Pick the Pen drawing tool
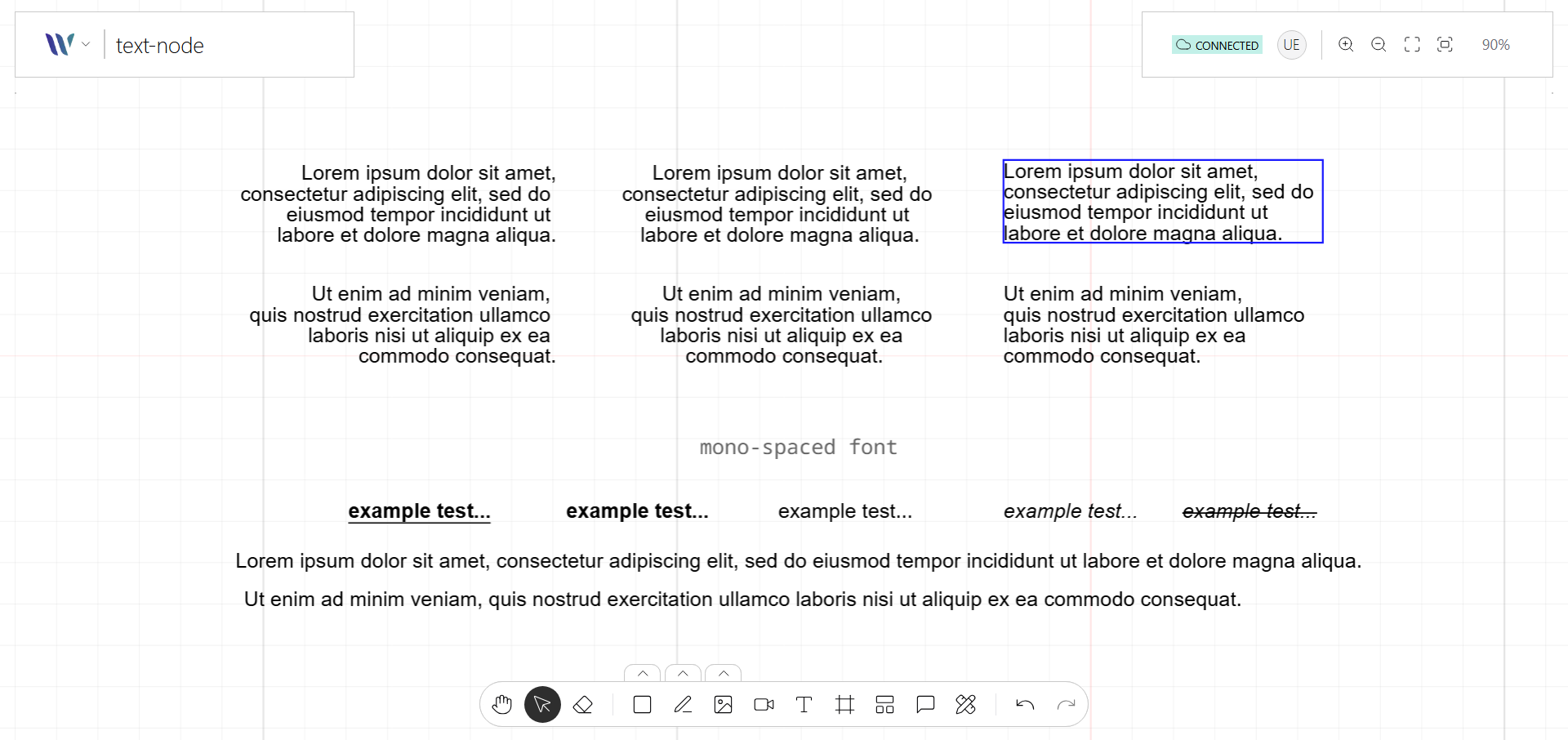Viewport: 1568px width, 740px height. pyautogui.click(x=683, y=704)
